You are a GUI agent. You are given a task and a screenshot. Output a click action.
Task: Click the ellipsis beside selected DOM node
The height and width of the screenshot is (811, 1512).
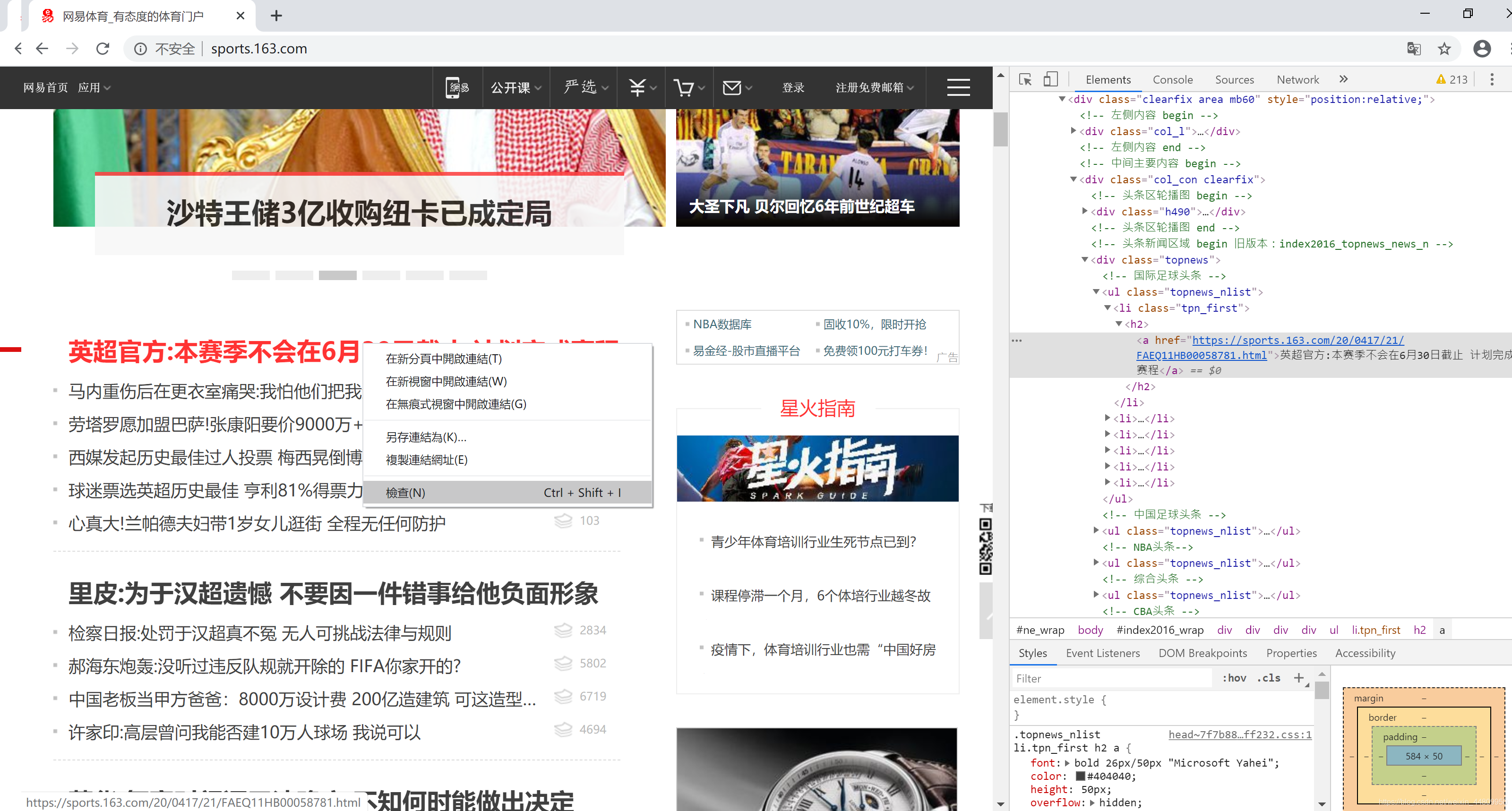(1017, 341)
